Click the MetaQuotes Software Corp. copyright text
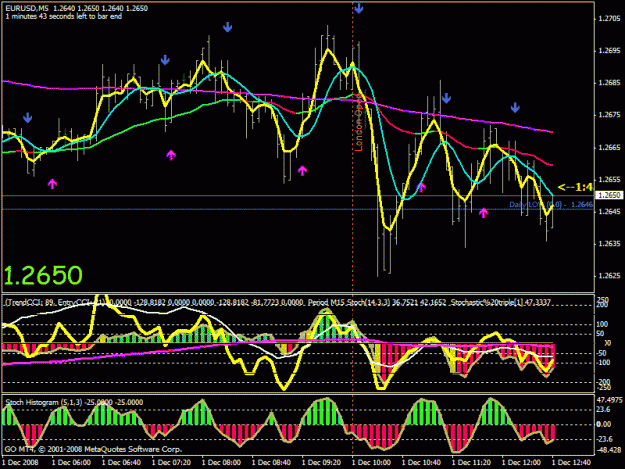The image size is (625, 469). [93, 449]
